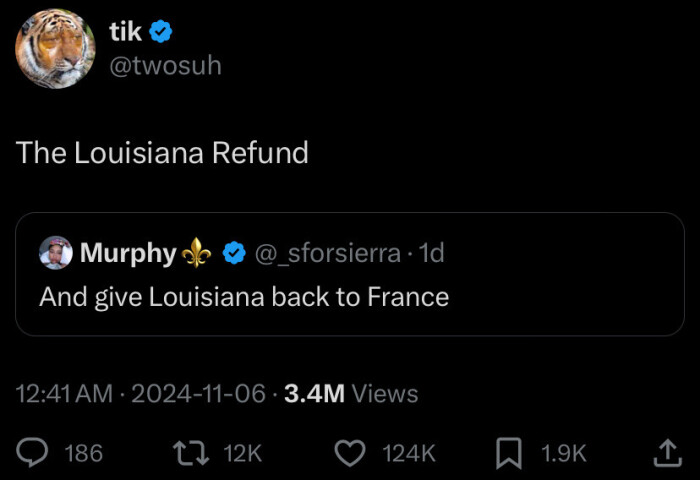Like the tweet with the heart icon
Viewport: 700px width, 480px height.
pyautogui.click(x=349, y=453)
